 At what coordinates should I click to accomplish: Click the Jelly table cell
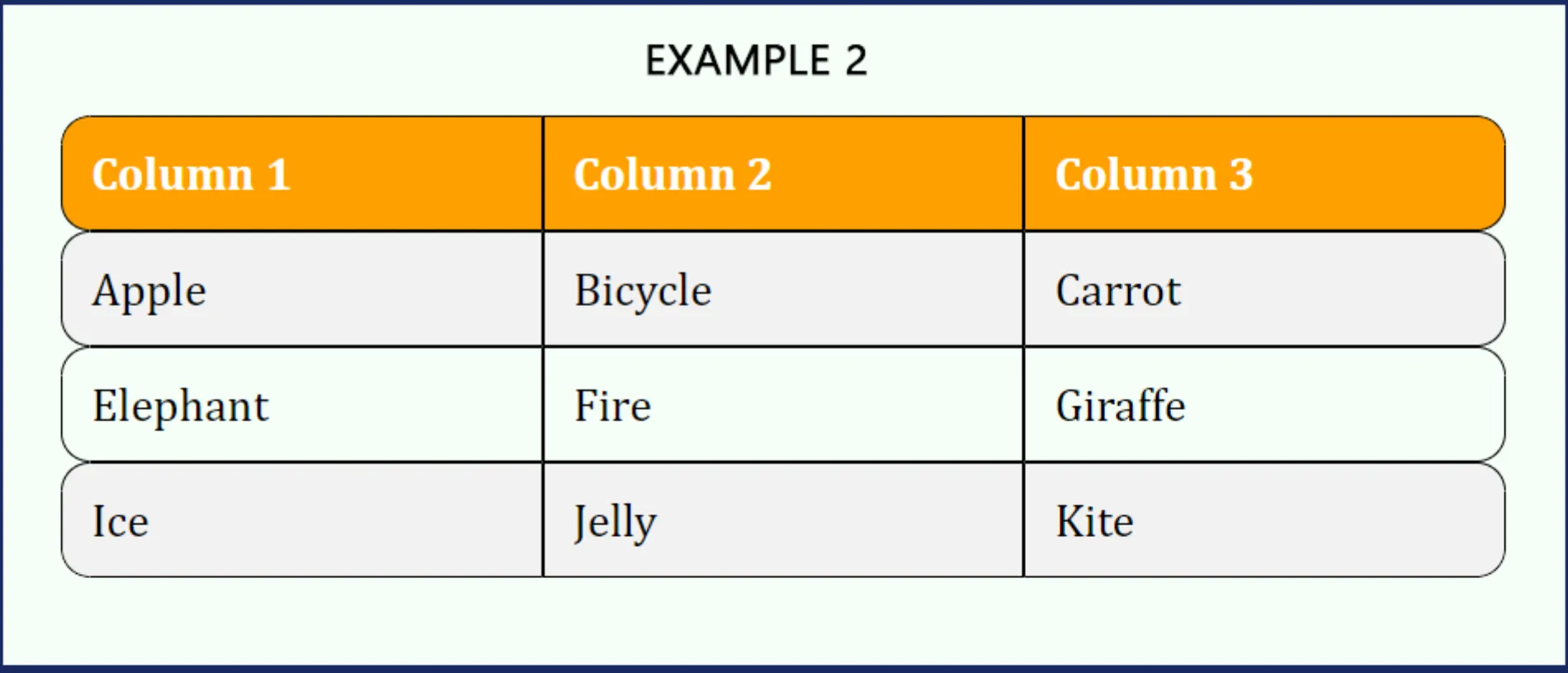tap(782, 520)
